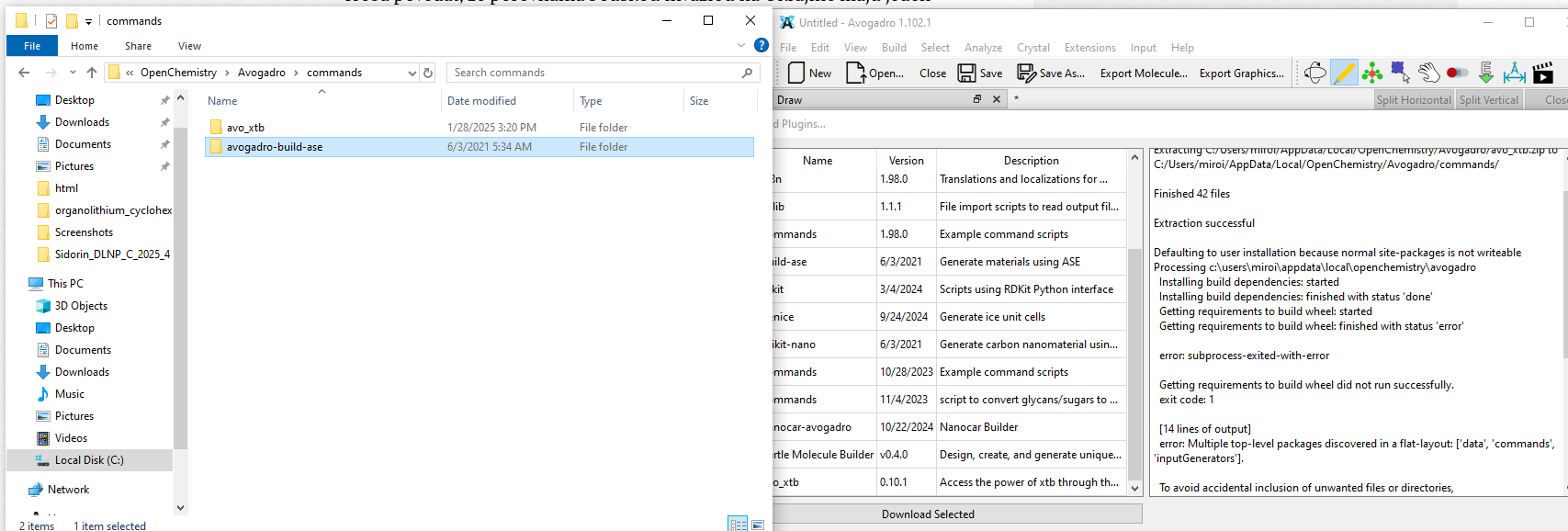Select the green Manipulate atoms tool
The width and height of the screenshot is (1568, 531).
[1371, 73]
